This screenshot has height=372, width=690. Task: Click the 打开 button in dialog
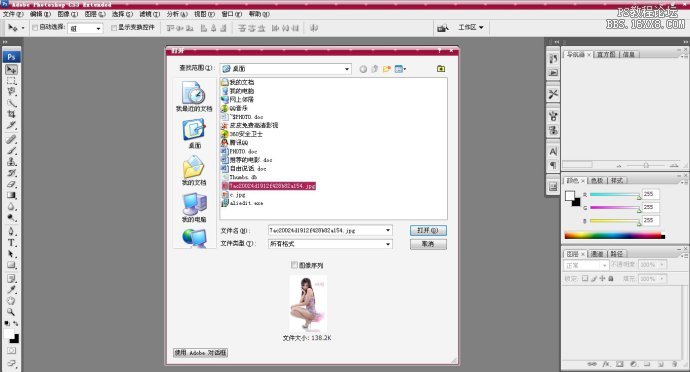point(428,230)
